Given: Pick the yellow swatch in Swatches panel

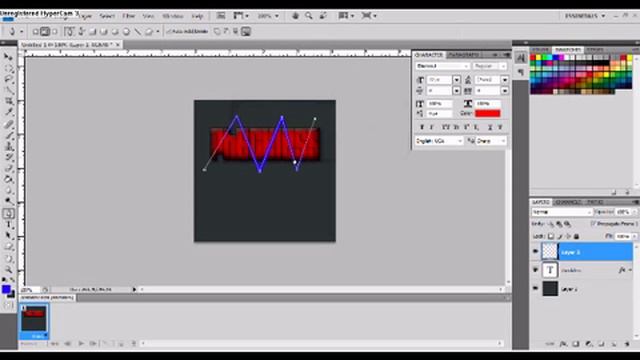Looking at the screenshot, I should [538, 58].
